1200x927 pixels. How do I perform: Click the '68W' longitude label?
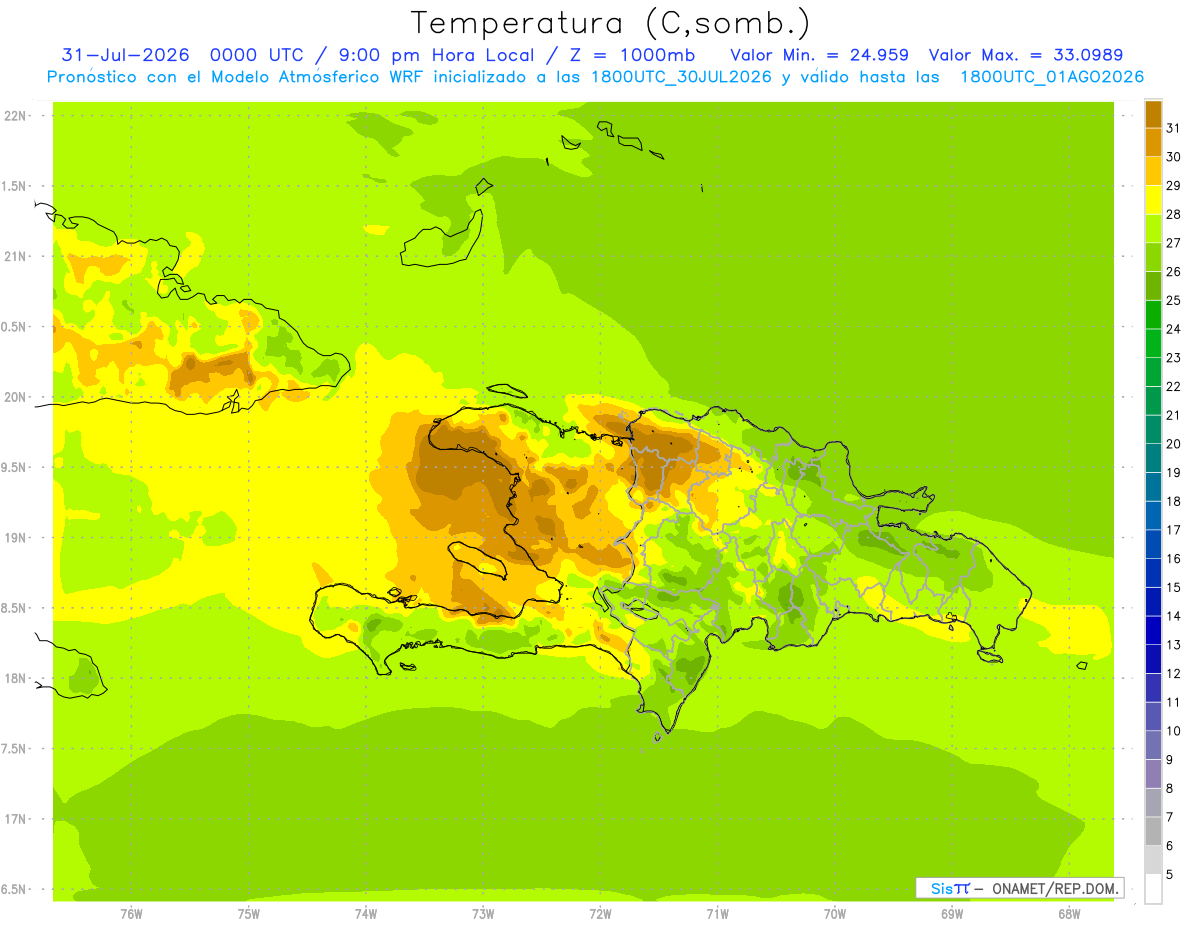point(1069,913)
